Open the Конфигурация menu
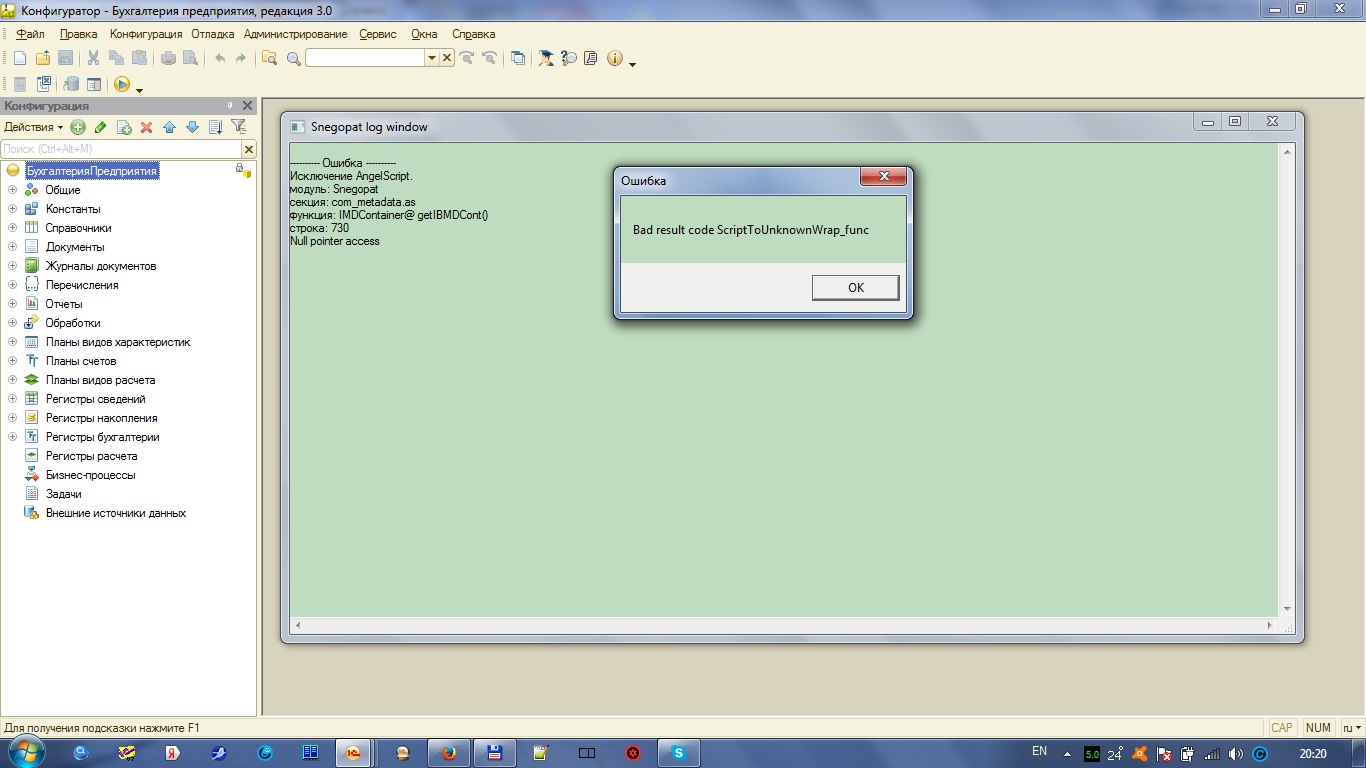This screenshot has width=1366, height=768. [146, 34]
